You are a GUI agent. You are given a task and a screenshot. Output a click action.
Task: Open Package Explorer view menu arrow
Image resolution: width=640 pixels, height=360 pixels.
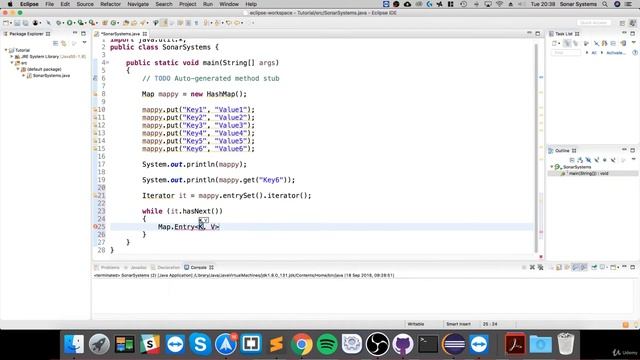(84, 43)
